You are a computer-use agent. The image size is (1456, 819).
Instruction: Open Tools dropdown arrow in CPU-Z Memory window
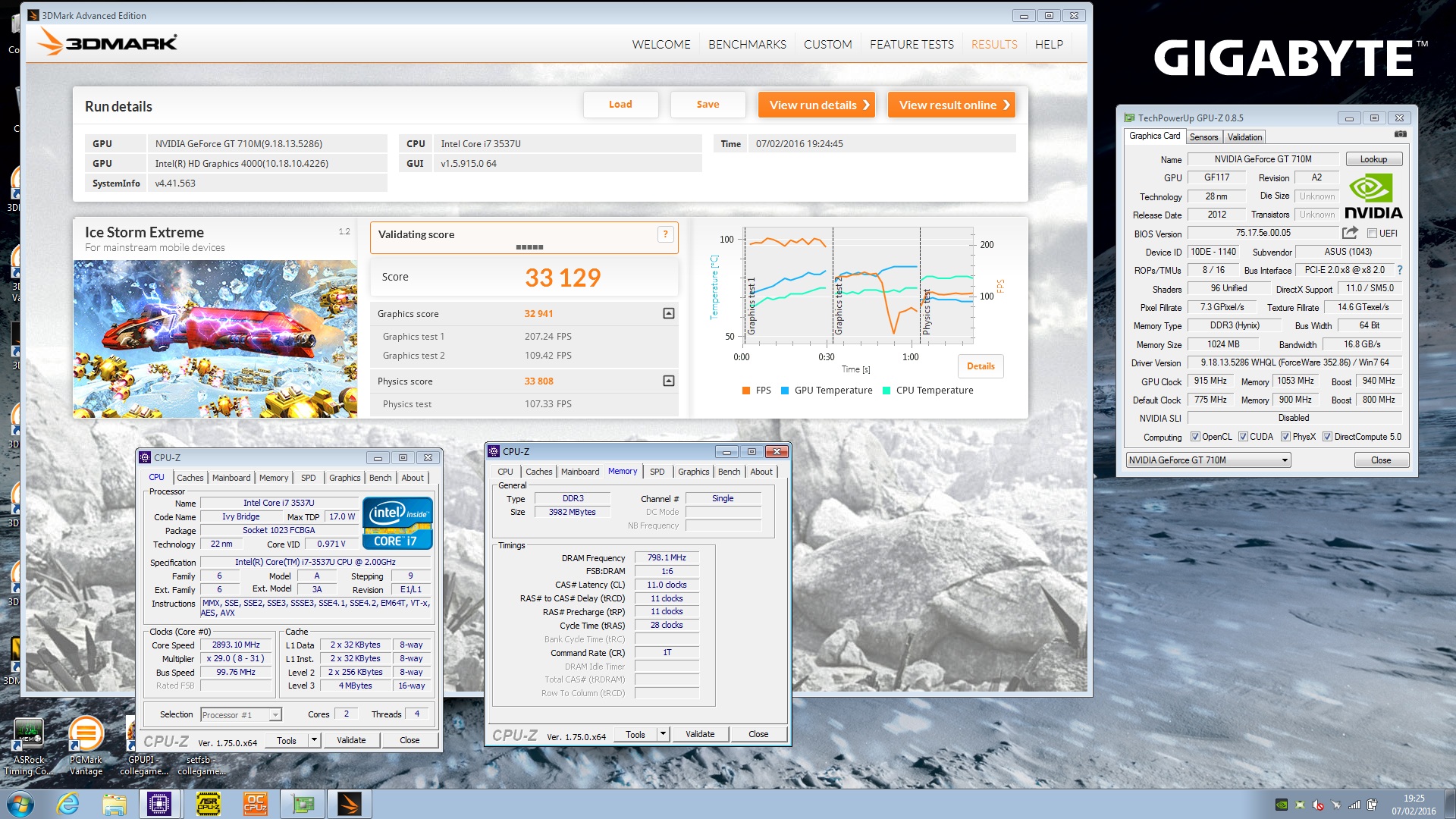click(x=663, y=734)
